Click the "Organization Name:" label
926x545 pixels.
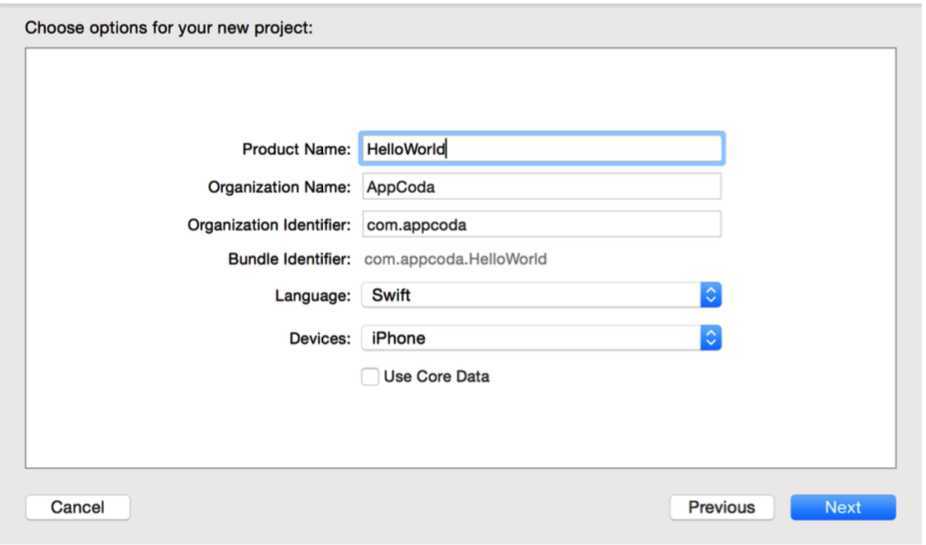279,187
